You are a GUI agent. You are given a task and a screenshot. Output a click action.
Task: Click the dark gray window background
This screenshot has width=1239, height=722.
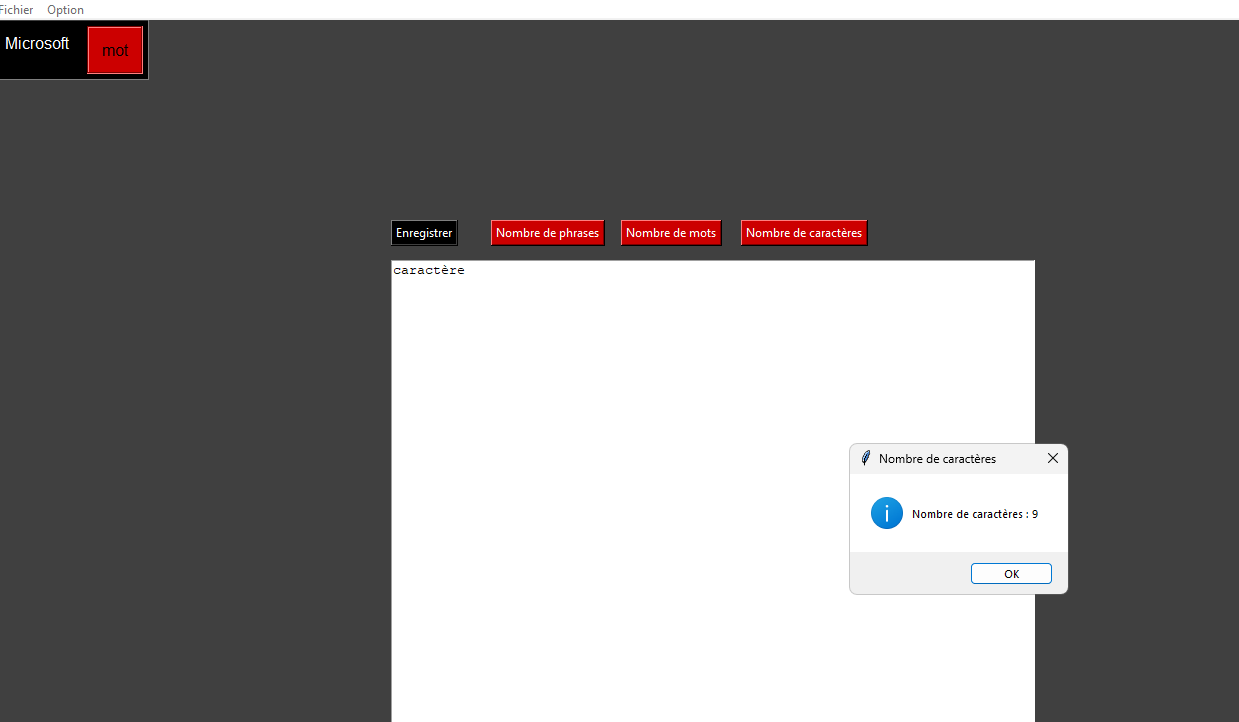coord(200,400)
